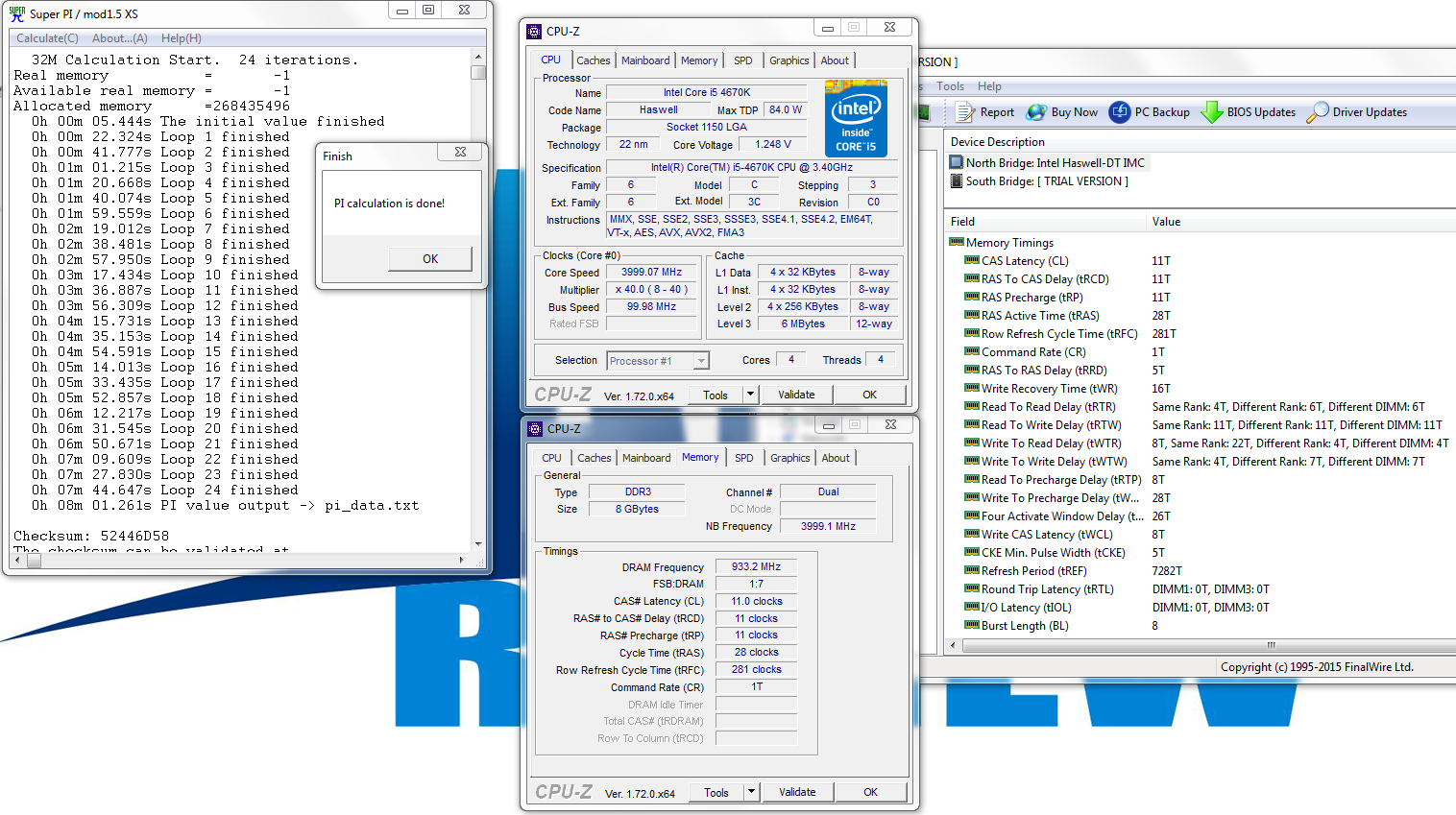Click the Core Voltage value 1.248 V
This screenshot has width=1456, height=815.
773,145
